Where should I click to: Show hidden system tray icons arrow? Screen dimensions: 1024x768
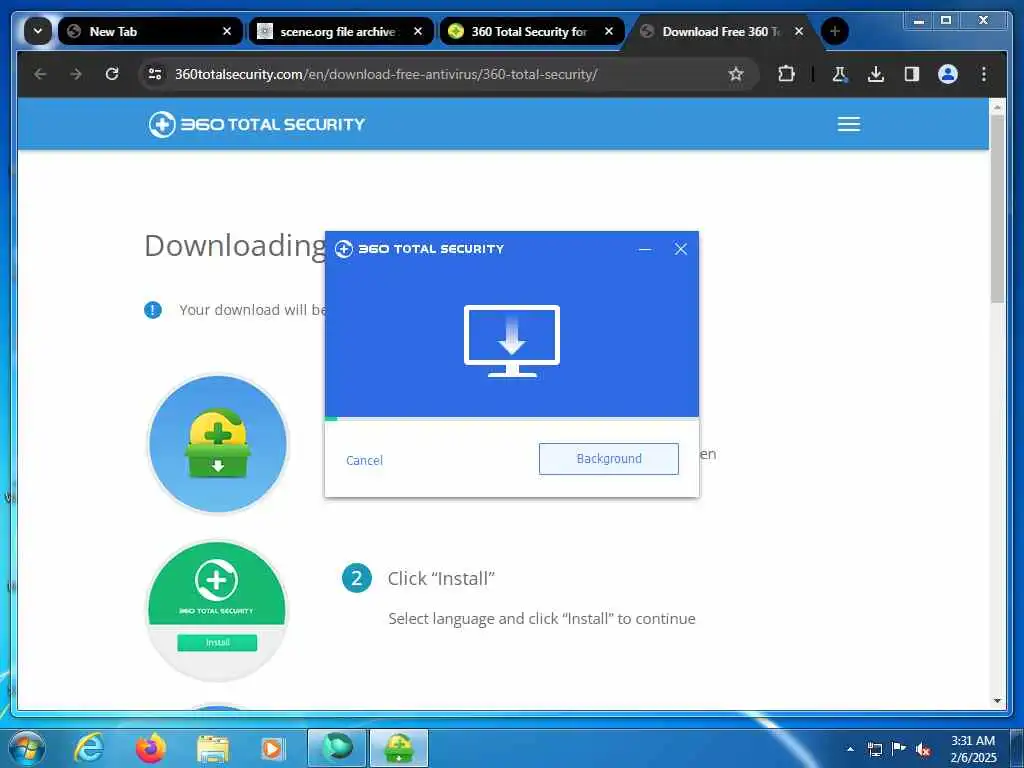[850, 749]
